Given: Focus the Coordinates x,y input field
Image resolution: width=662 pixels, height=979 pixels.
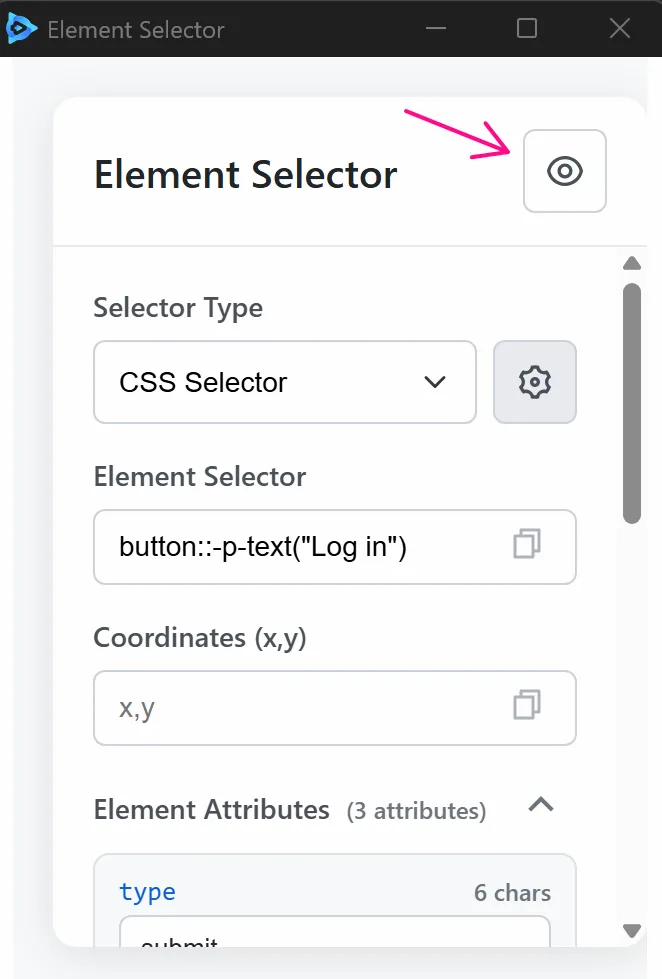Looking at the screenshot, I should (280, 707).
